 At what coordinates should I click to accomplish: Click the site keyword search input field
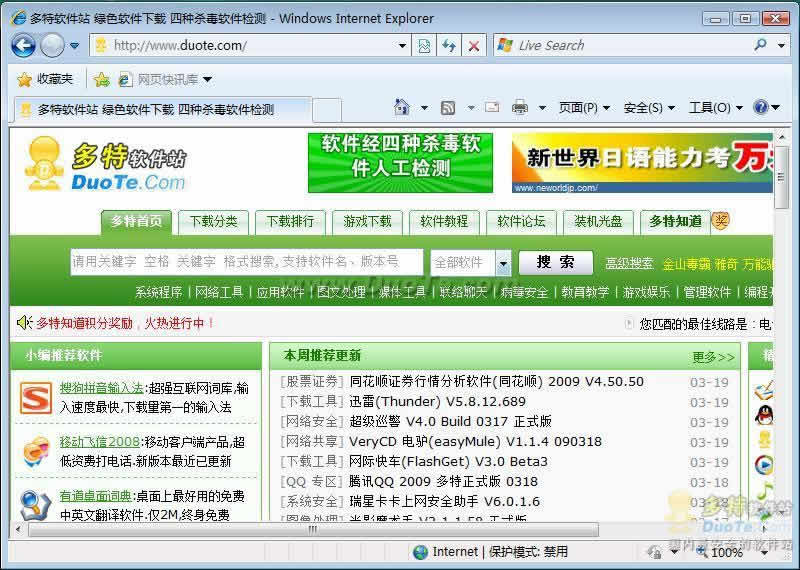tap(247, 262)
